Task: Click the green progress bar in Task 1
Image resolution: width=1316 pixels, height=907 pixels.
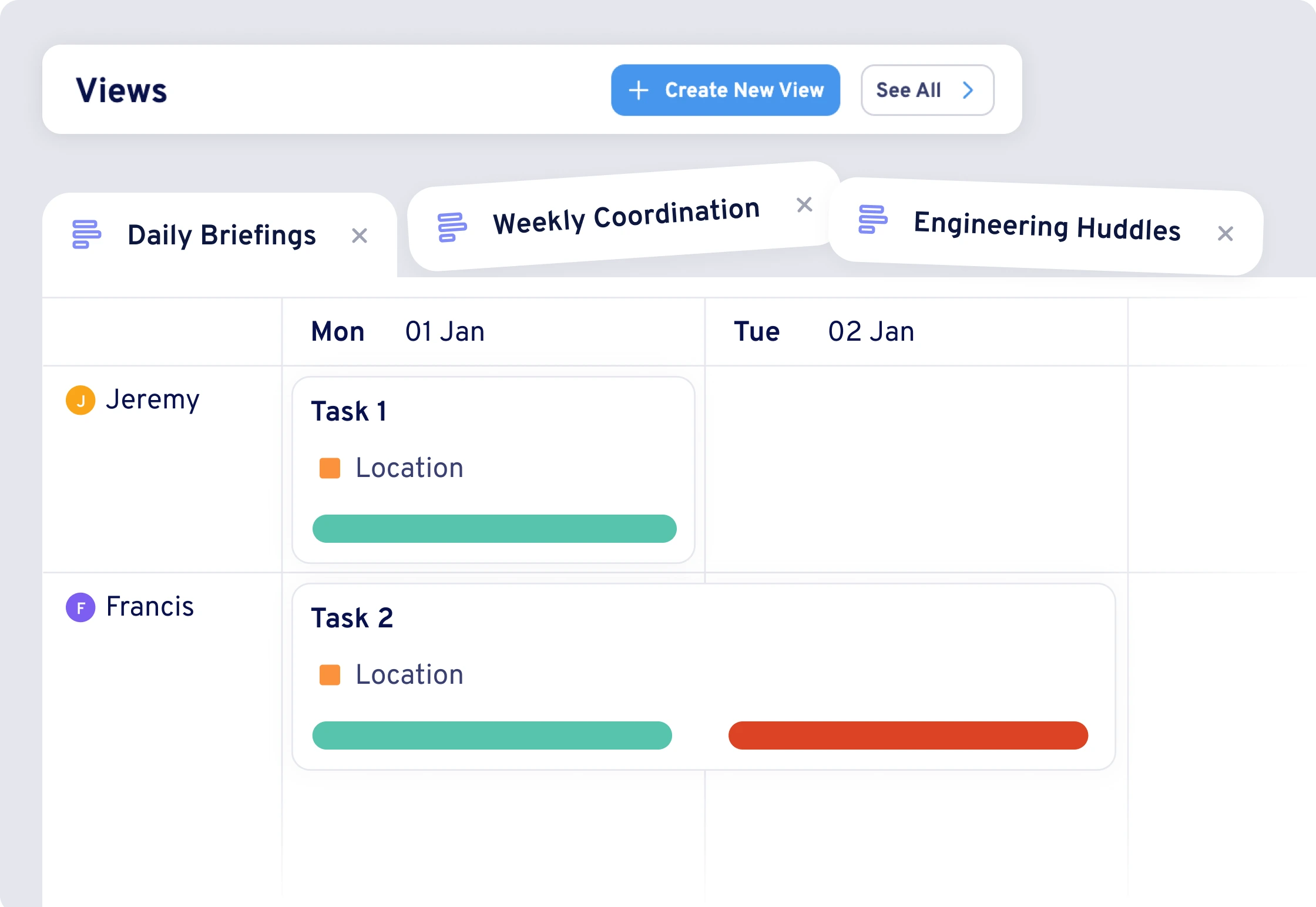Action: tap(494, 529)
